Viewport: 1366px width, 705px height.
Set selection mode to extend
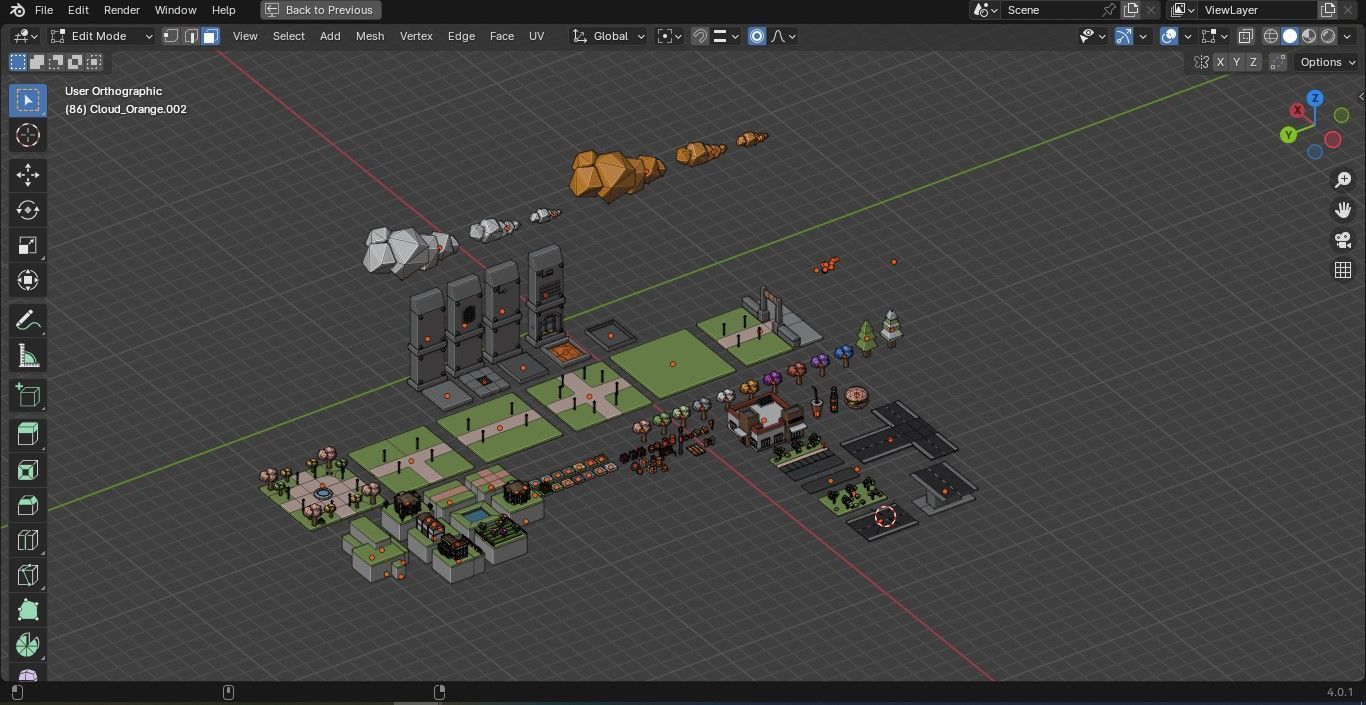click(x=37, y=62)
